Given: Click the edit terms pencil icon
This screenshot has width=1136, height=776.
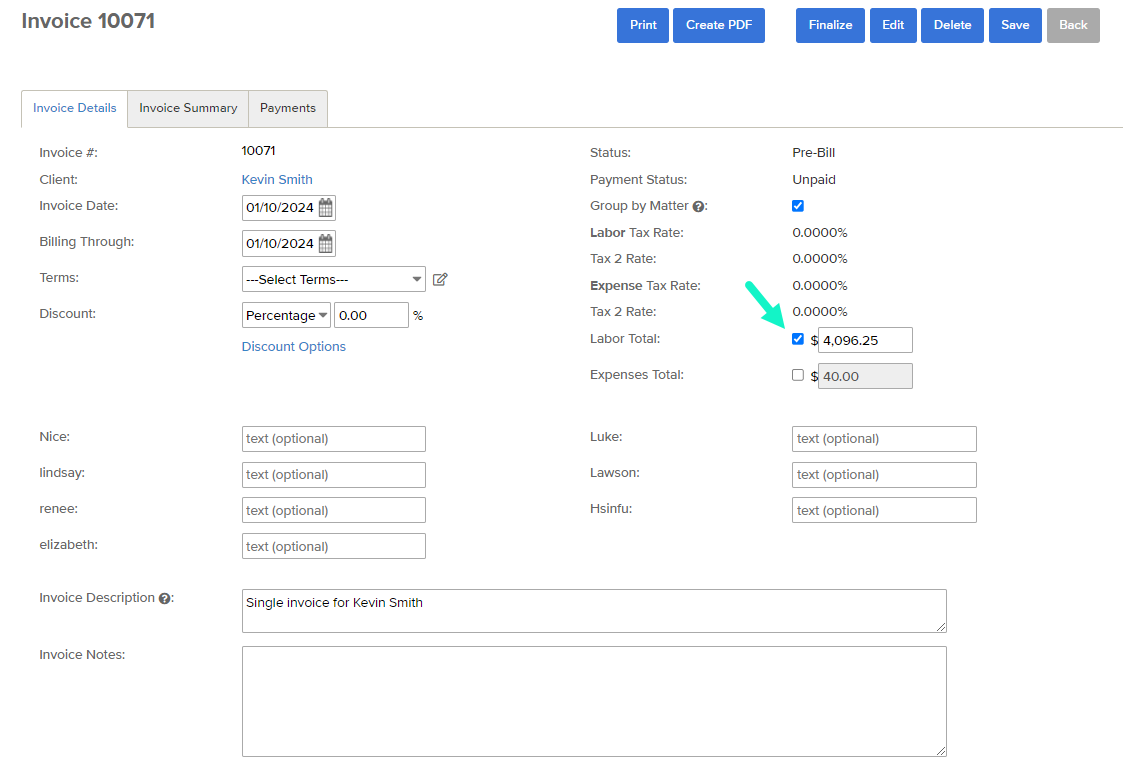Looking at the screenshot, I should click(440, 280).
